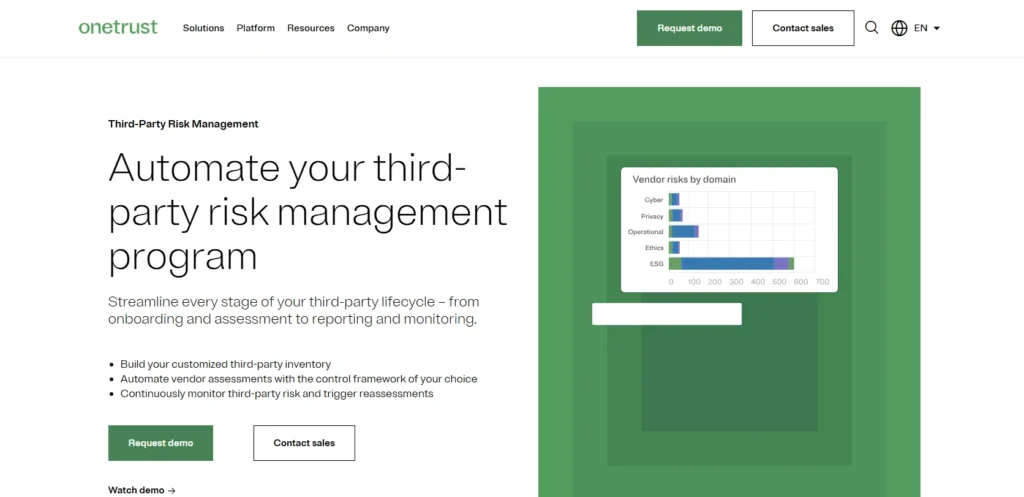Click the purple segment of ESG bar
Viewport: 1024px width, 497px height.
pyautogui.click(x=781, y=263)
